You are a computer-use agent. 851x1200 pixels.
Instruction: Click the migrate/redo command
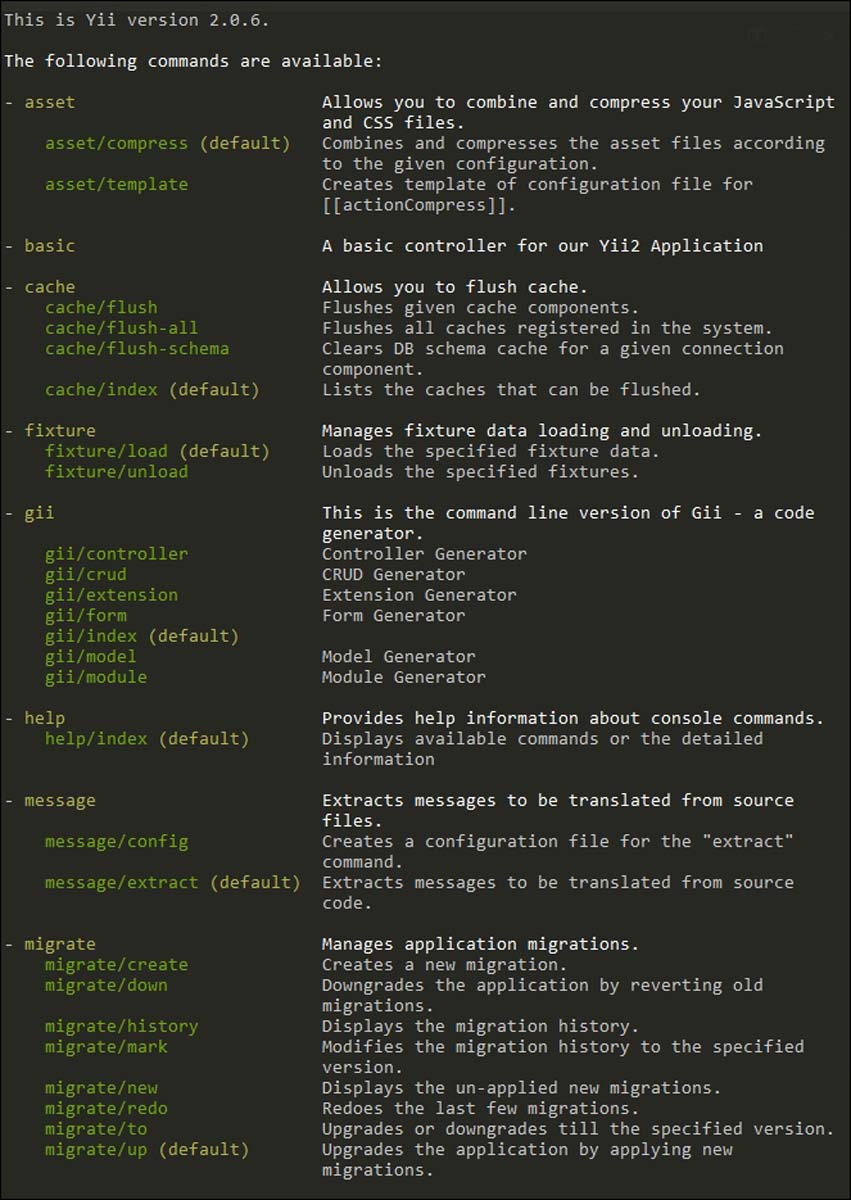[106, 1108]
